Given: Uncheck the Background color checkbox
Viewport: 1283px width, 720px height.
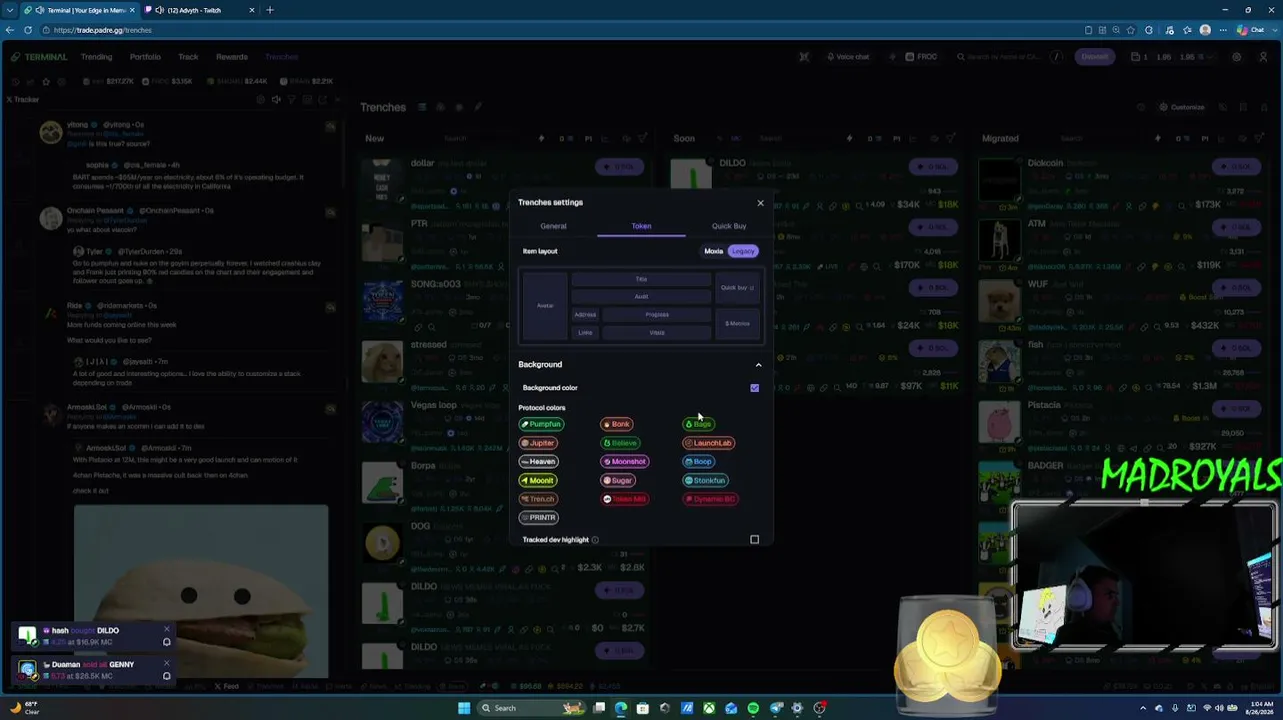Looking at the screenshot, I should 755,388.
